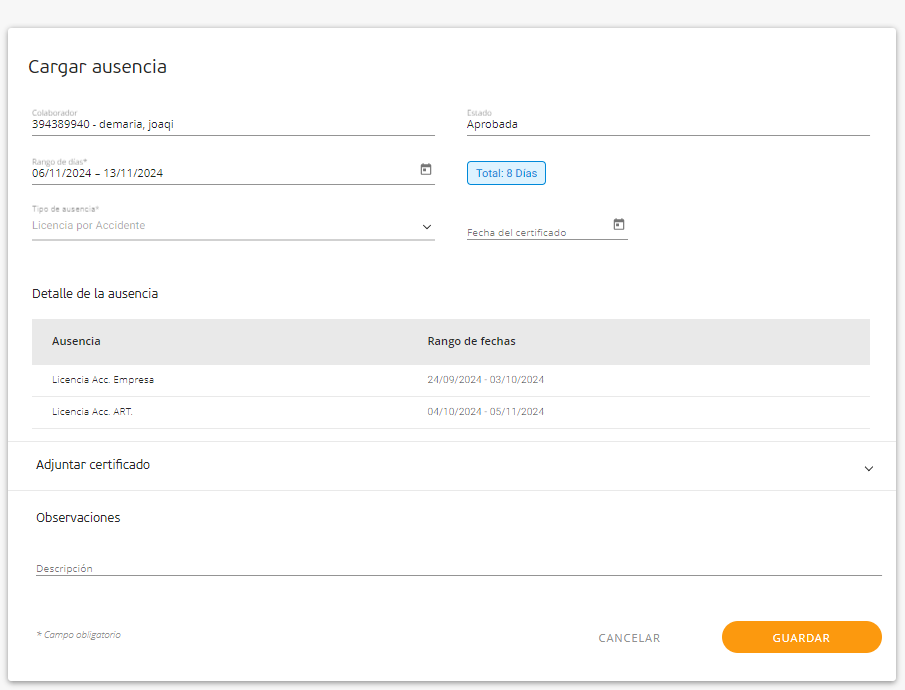
Task: Click the Rango de días date field
Action: pos(220,173)
